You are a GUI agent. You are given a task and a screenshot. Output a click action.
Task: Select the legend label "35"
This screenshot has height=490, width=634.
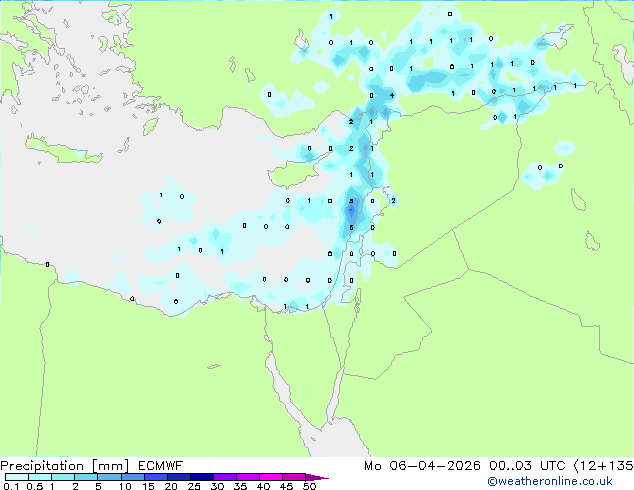pos(240,486)
